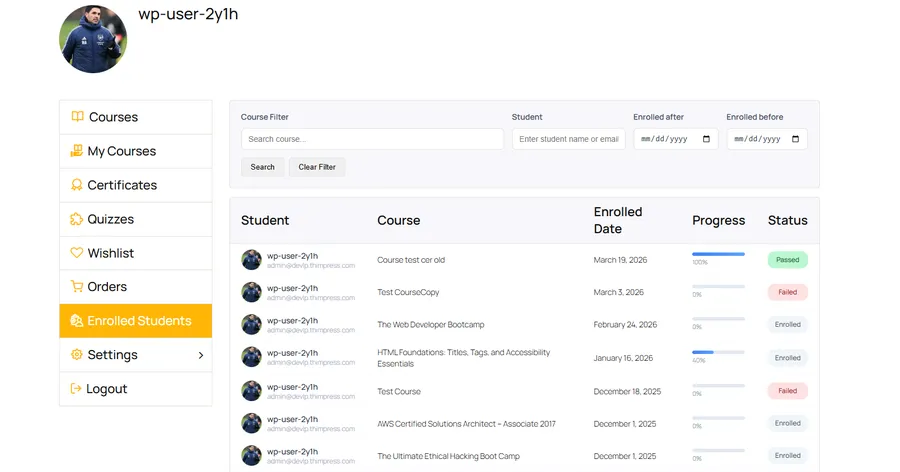
Task: Click the 100% progress bar
Action: pyautogui.click(x=718, y=254)
